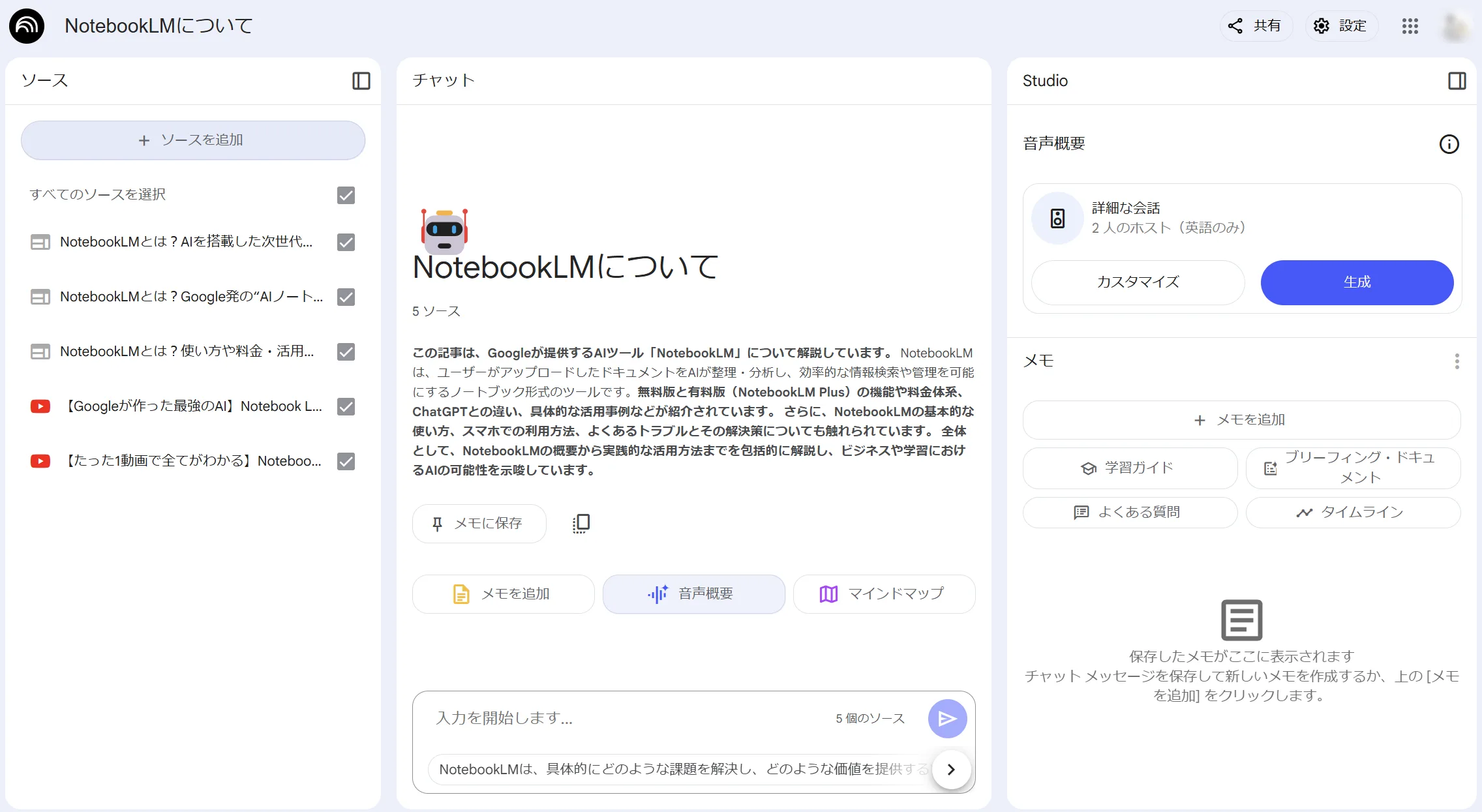The height and width of the screenshot is (812, 1482).
Task: Open the share (共有) dialog
Action: pyautogui.click(x=1255, y=26)
